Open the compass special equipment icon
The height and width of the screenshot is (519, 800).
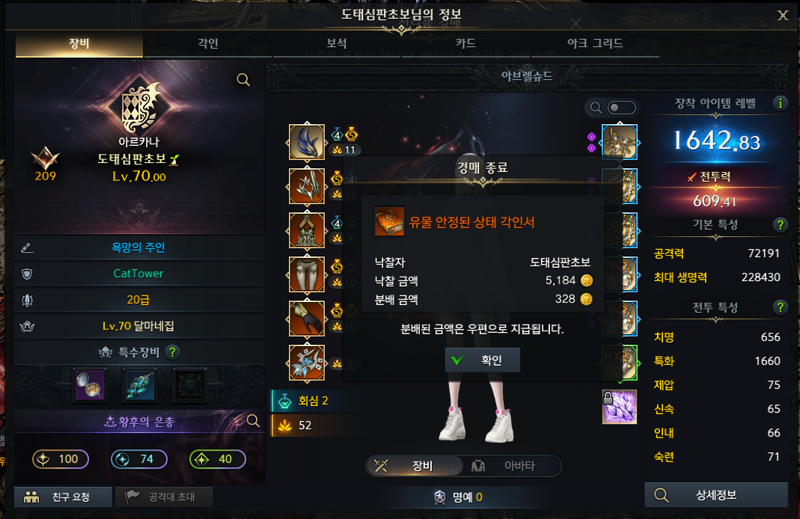(90, 384)
